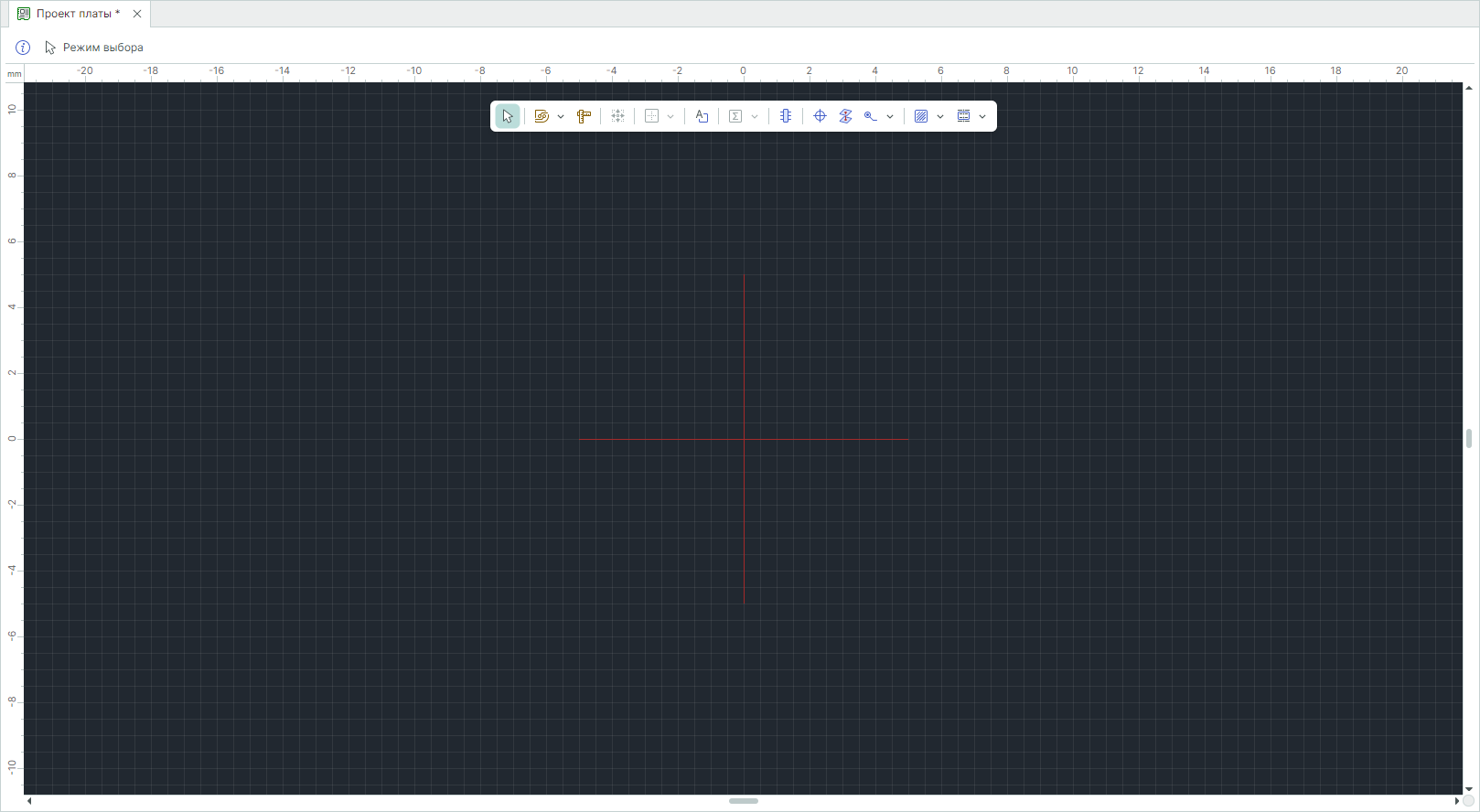Activate the selection arrow tool in floating toolbar
This screenshot has width=1480, height=812.
[508, 116]
